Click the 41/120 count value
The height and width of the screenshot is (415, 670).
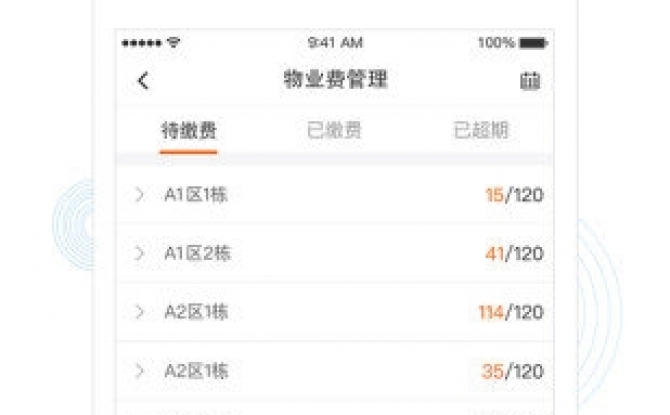(514, 254)
